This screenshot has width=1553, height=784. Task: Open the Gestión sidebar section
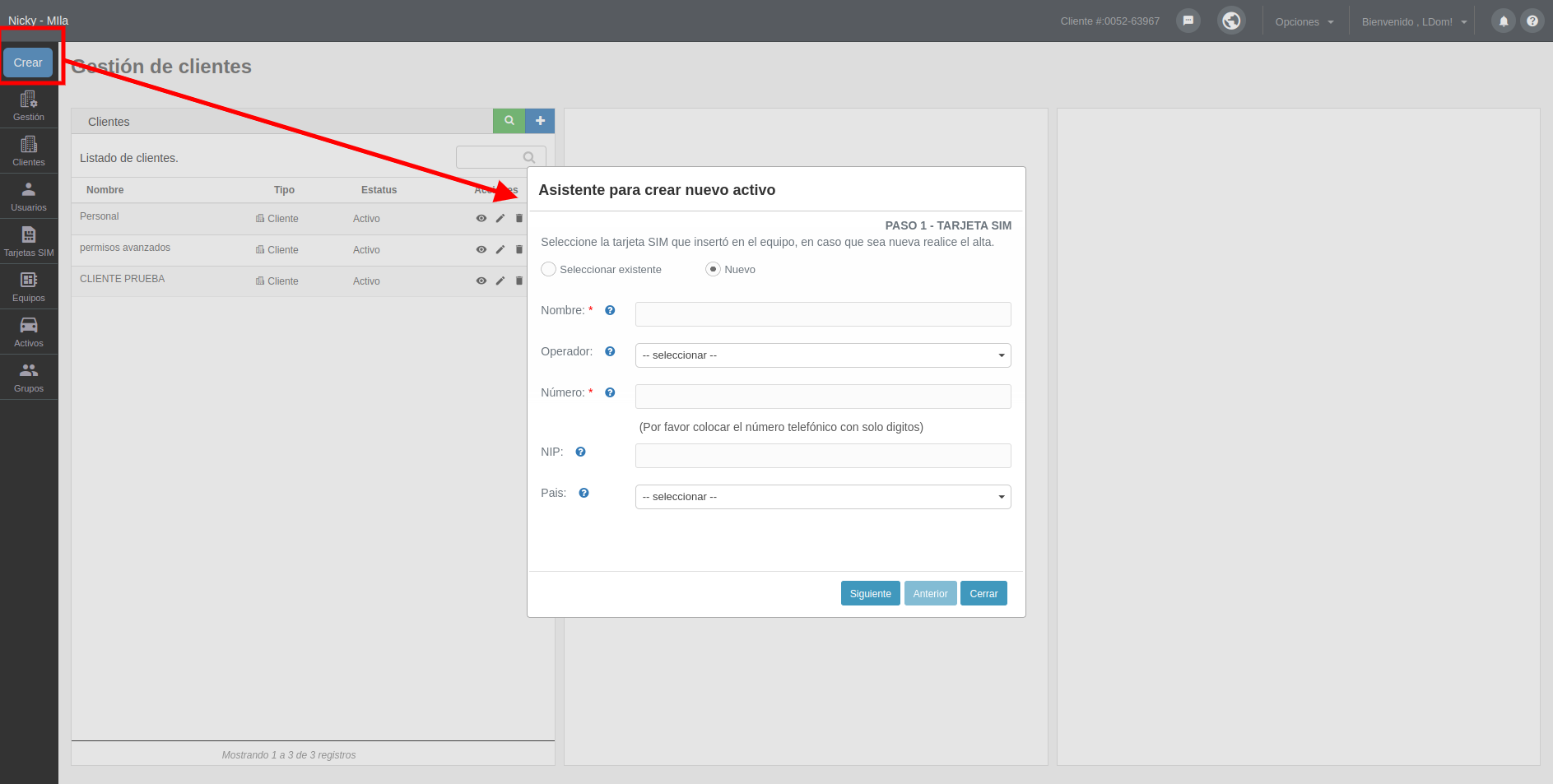(29, 105)
